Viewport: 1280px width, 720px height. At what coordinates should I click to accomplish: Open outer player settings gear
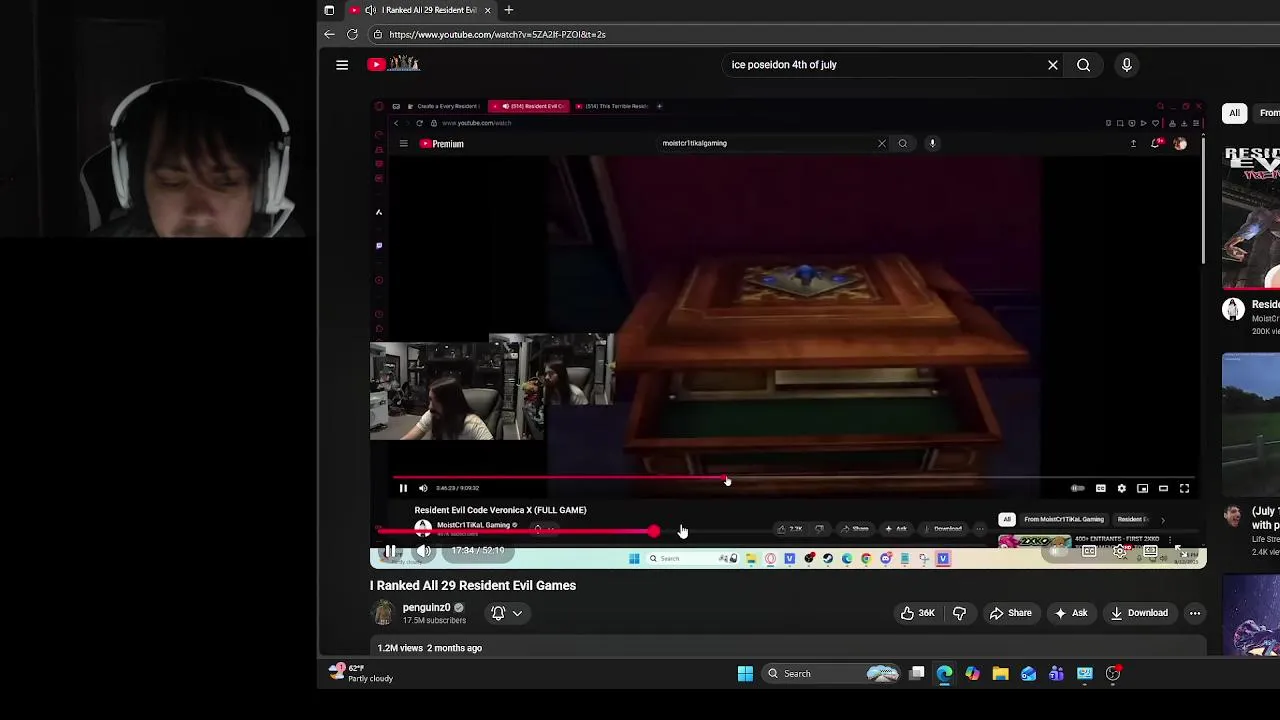point(1120,552)
